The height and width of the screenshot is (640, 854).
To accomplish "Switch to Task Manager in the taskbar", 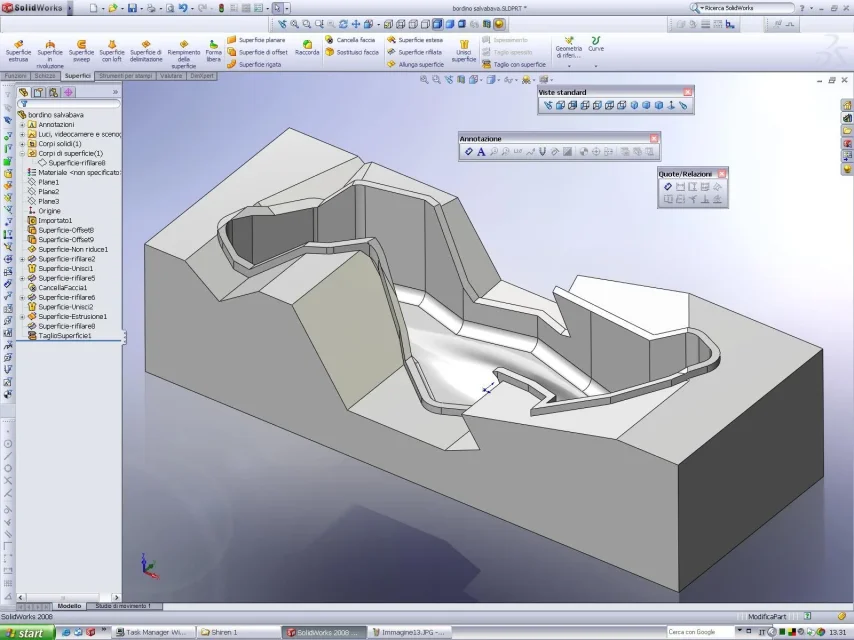I will point(152,632).
